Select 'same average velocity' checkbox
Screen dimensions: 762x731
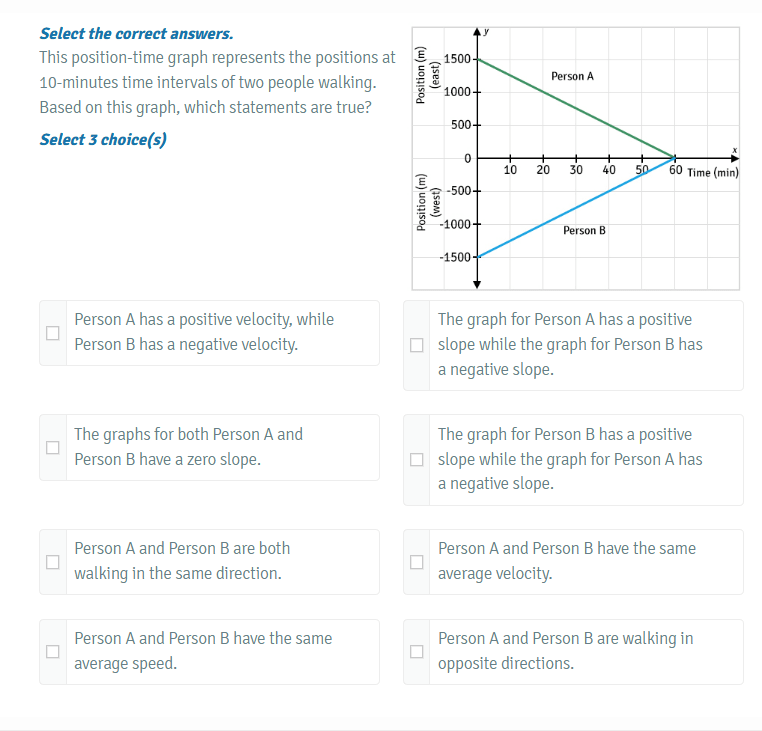click(x=416, y=562)
